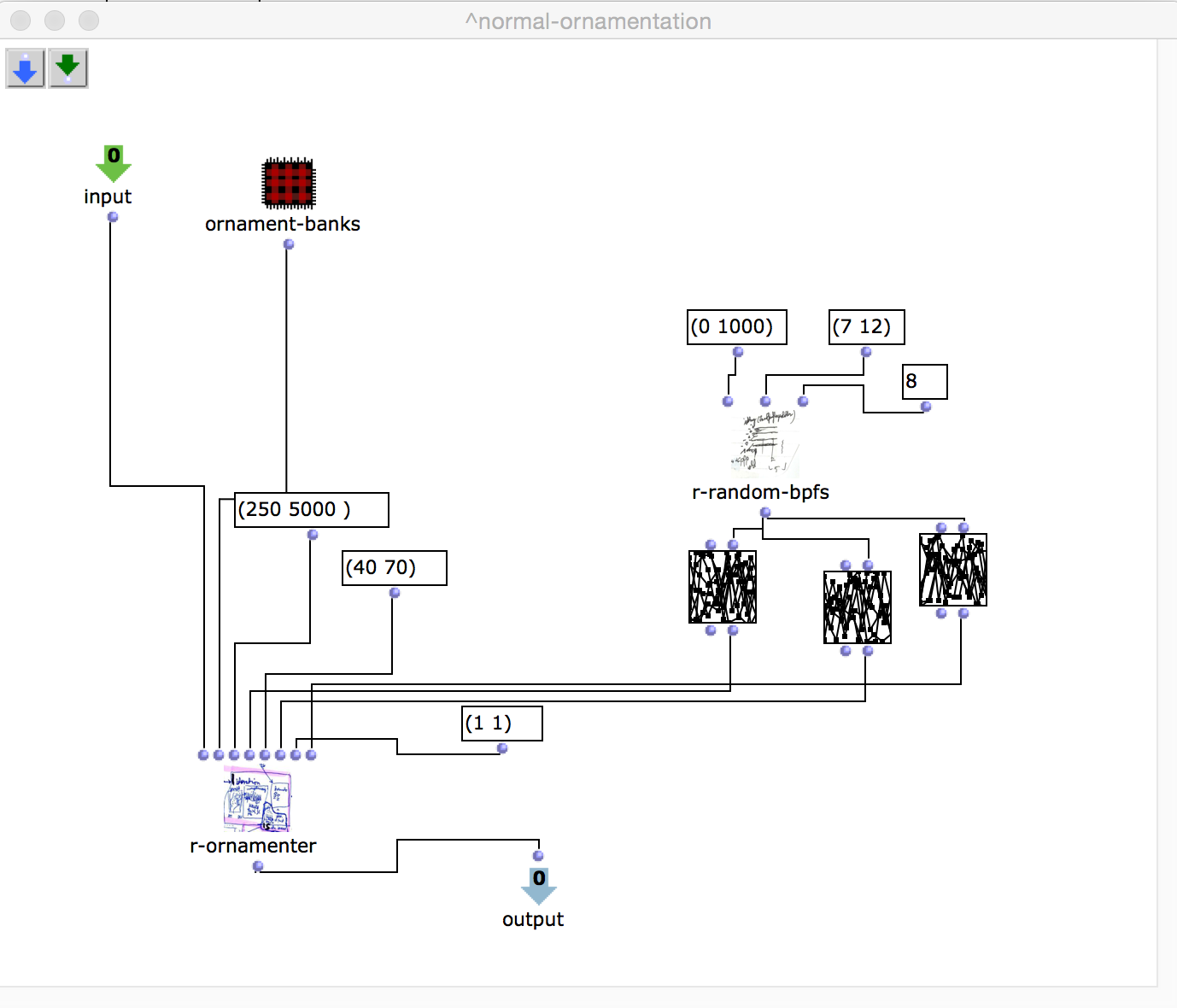Viewport: 1177px width, 1008px height.
Task: Click the blue down-arrow toolbar button
Action: (x=26, y=68)
